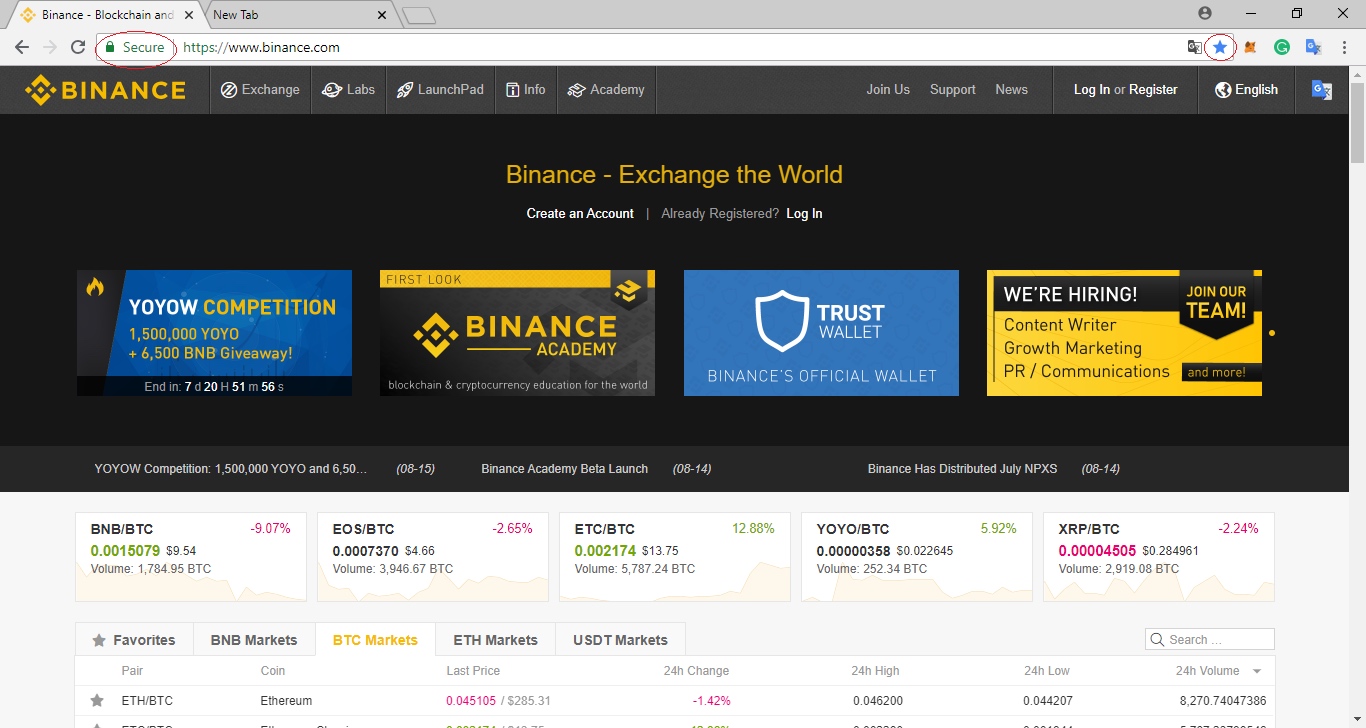The height and width of the screenshot is (728, 1366).
Task: Close the New Tab browser tab
Action: (x=381, y=15)
